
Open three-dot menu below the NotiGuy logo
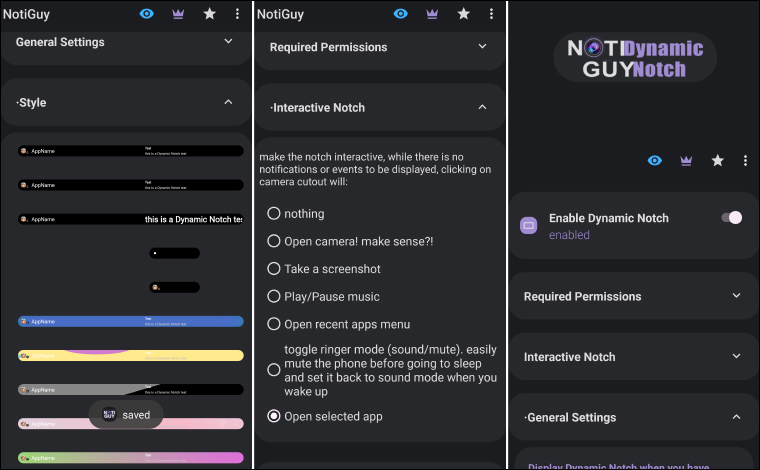pyautogui.click(x=745, y=160)
